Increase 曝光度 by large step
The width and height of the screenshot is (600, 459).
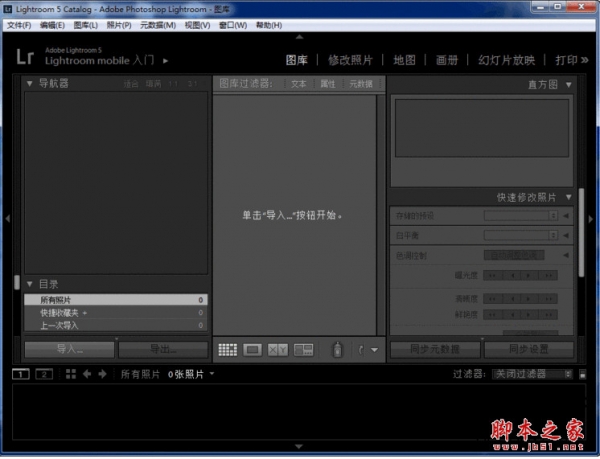[x=548, y=275]
